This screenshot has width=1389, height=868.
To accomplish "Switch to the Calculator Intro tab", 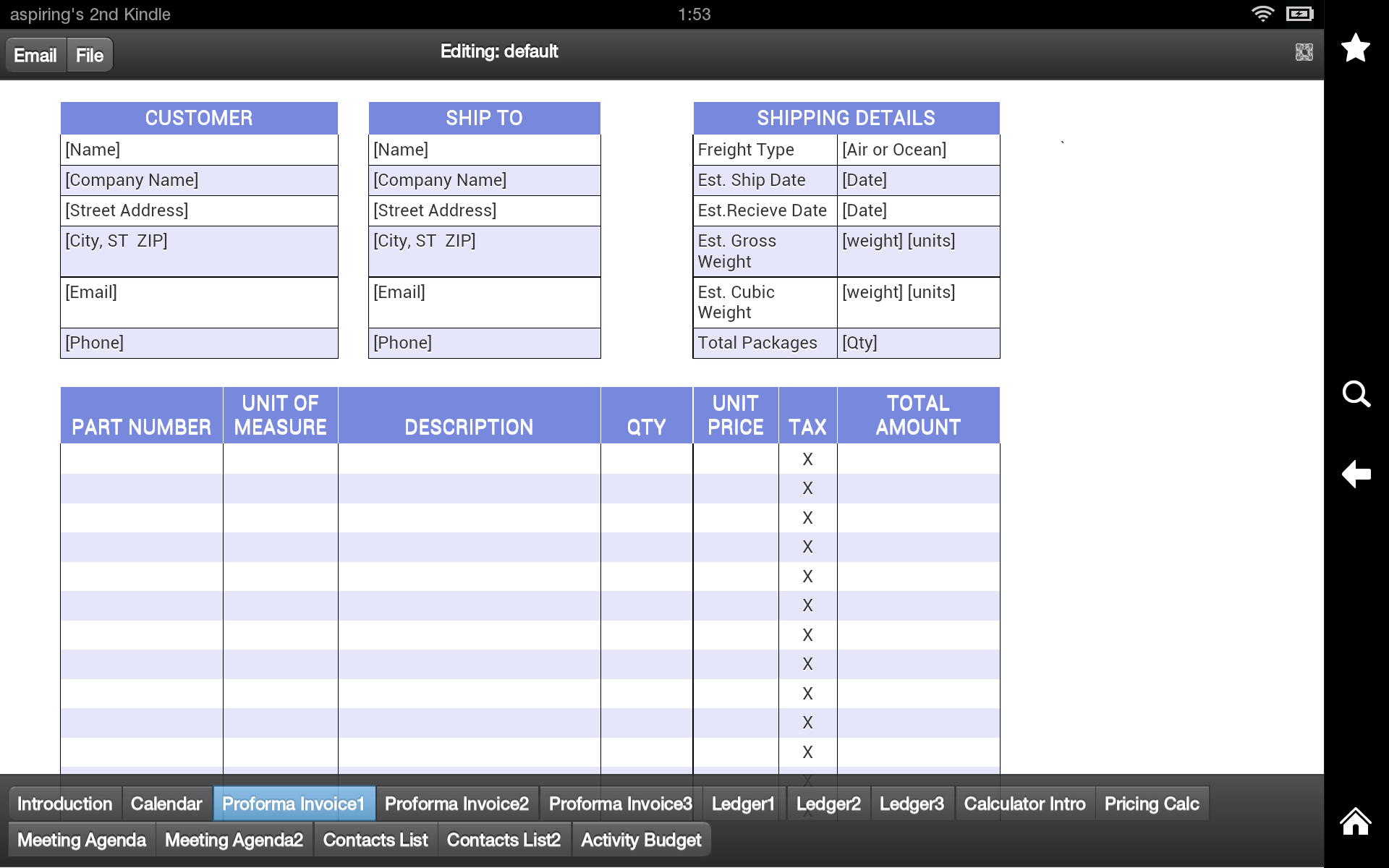I will point(1024,803).
